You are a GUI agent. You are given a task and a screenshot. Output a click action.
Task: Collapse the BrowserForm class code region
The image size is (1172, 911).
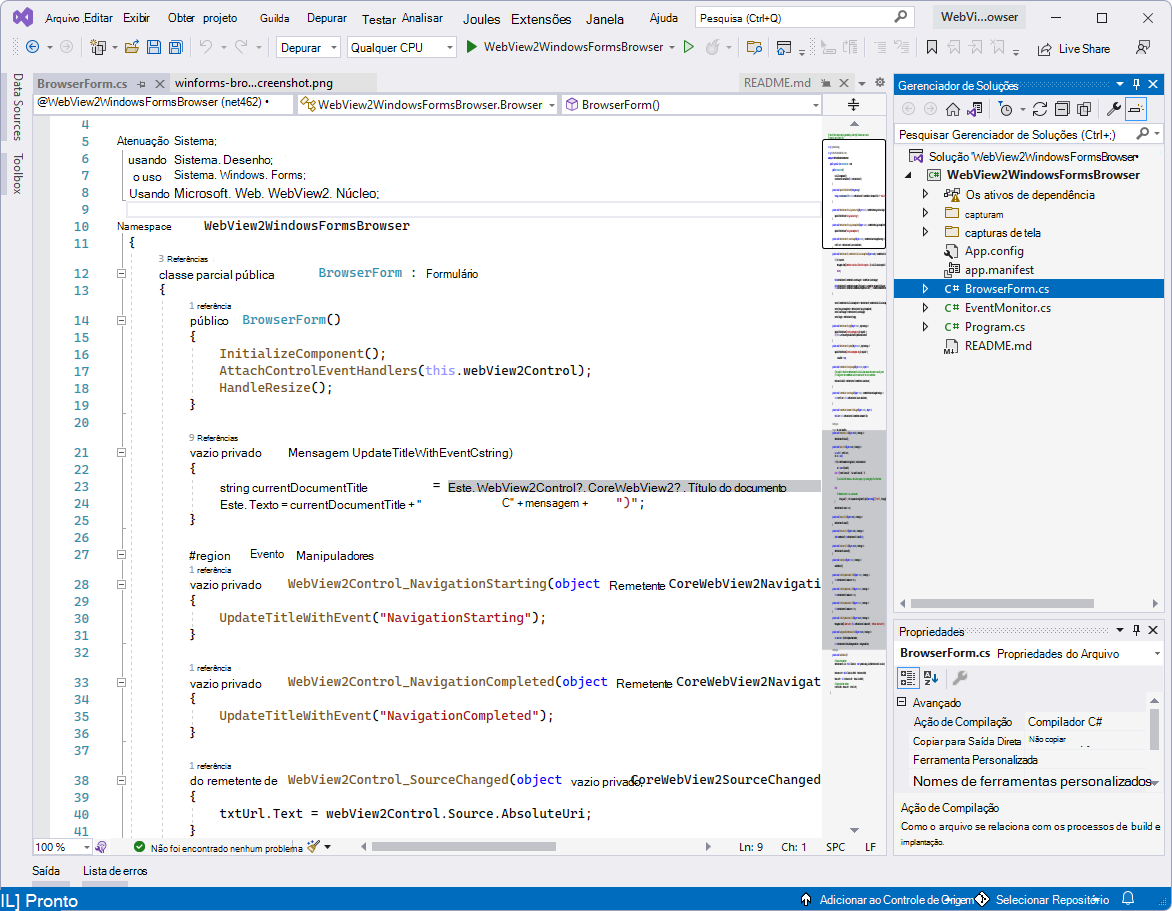[120, 272]
